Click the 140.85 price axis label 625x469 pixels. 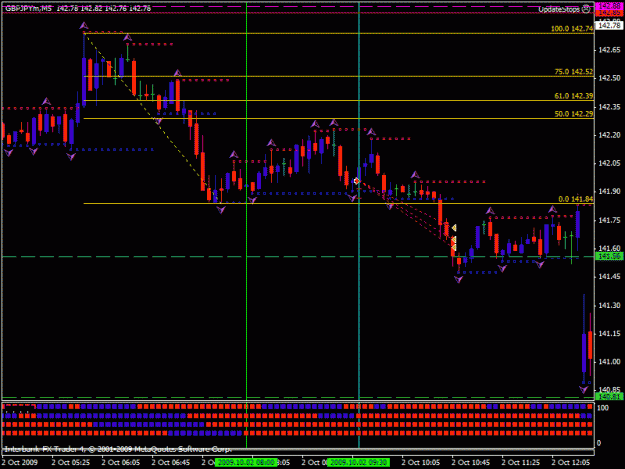click(x=609, y=389)
